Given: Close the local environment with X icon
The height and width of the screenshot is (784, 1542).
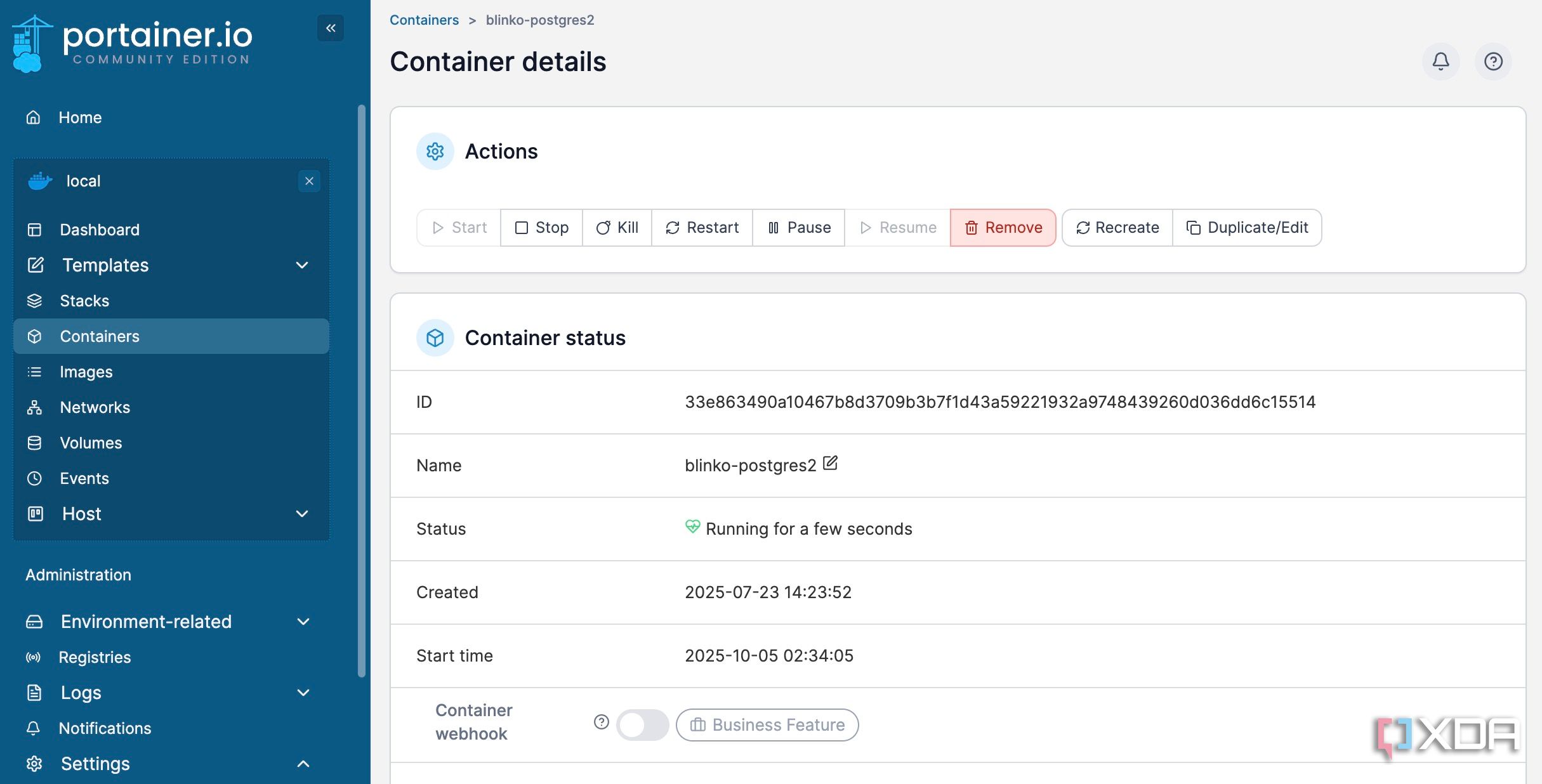Looking at the screenshot, I should coord(309,181).
